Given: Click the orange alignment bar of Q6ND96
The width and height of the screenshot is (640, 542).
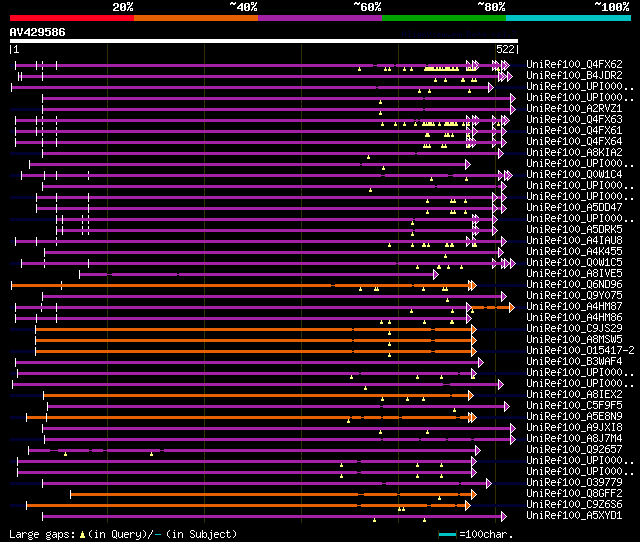Looking at the screenshot, I should point(244,285).
